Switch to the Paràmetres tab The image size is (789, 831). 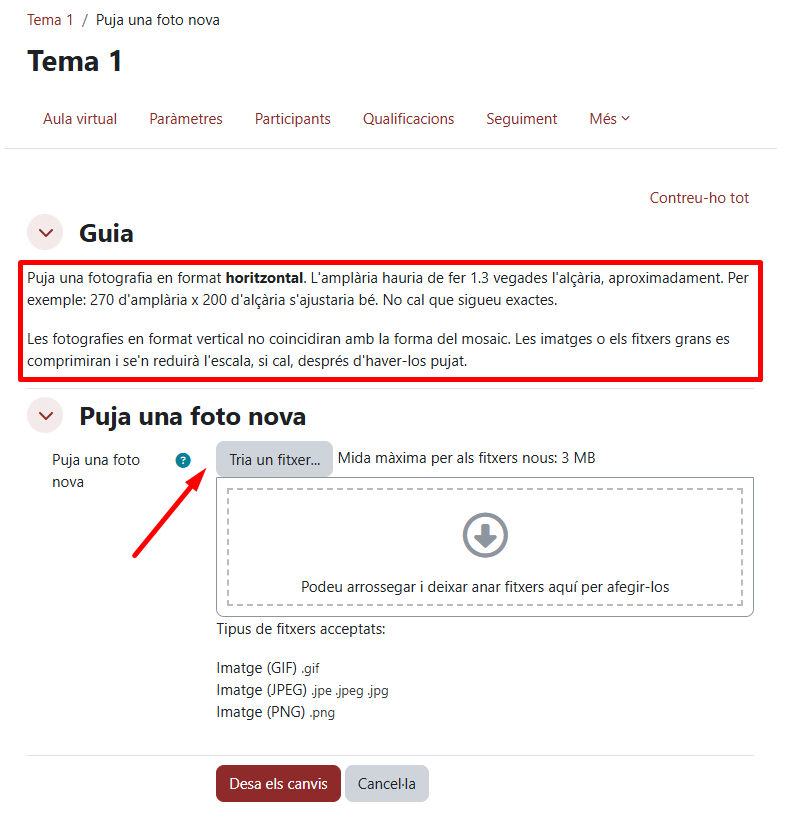(186, 119)
